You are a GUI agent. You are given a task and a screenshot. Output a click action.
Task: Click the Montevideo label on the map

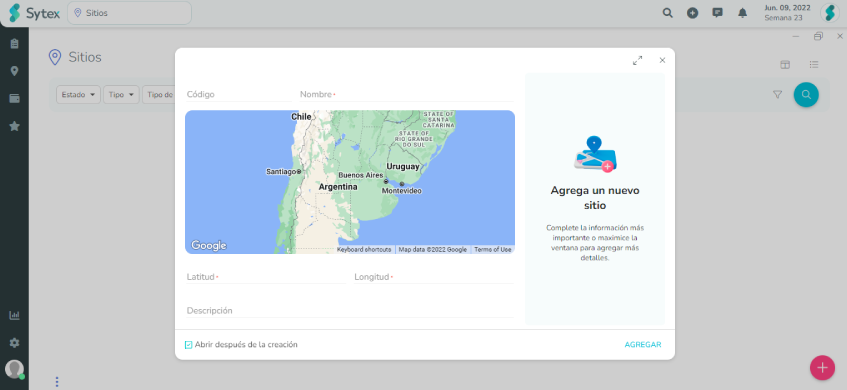pyautogui.click(x=402, y=191)
